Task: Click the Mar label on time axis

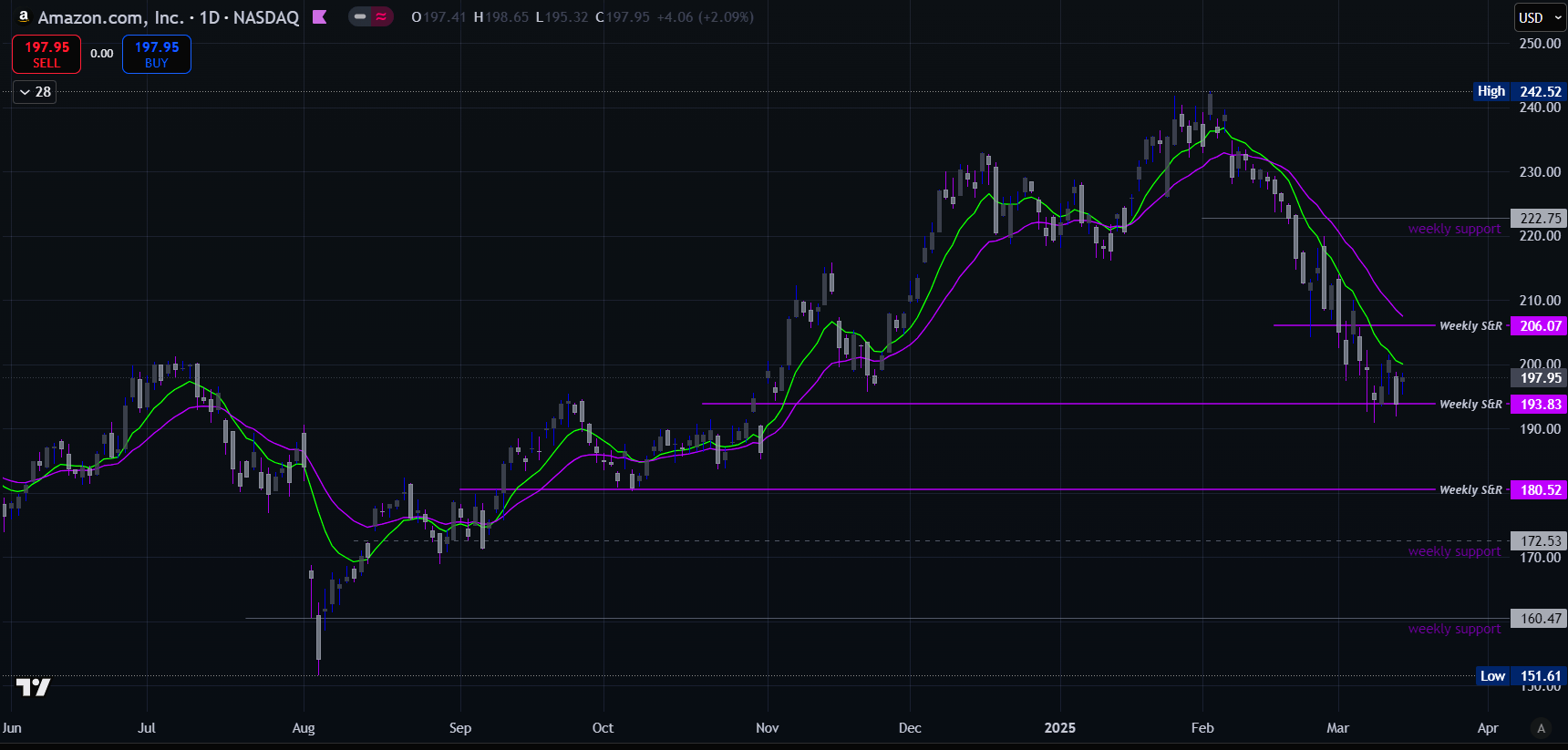Action: pyautogui.click(x=1337, y=728)
